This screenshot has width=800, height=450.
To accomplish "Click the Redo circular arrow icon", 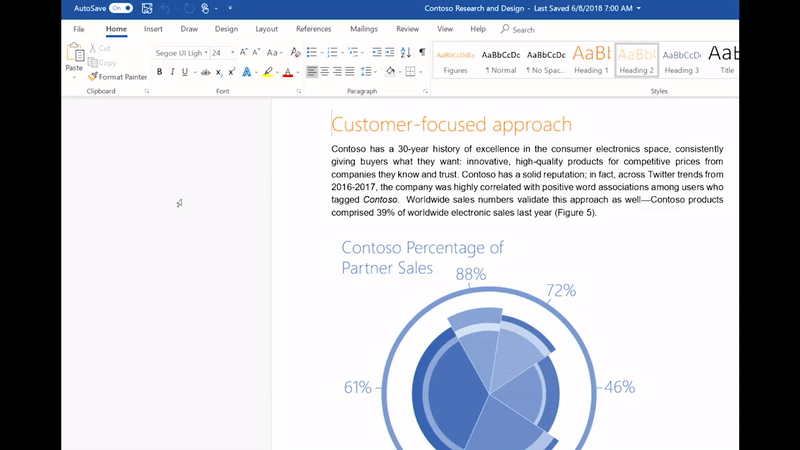I will (x=189, y=9).
